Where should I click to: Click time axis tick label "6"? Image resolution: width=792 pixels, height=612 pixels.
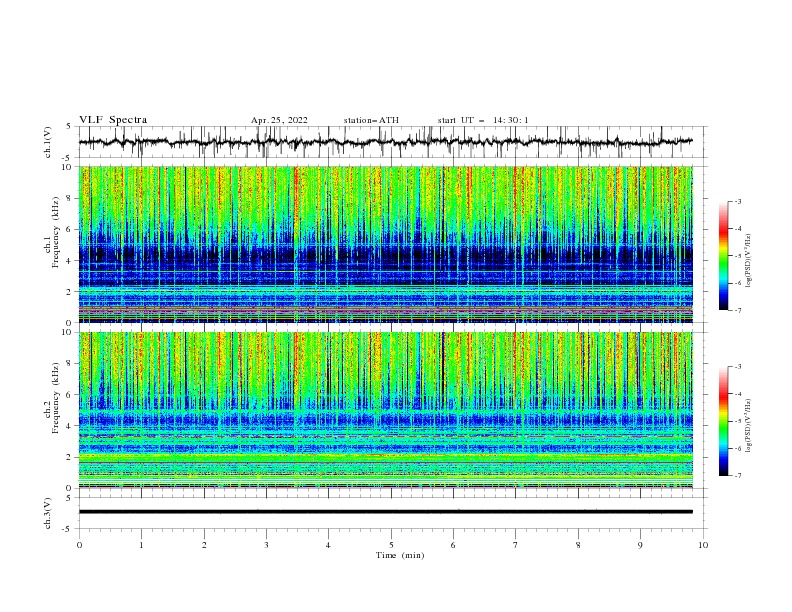tap(453, 545)
